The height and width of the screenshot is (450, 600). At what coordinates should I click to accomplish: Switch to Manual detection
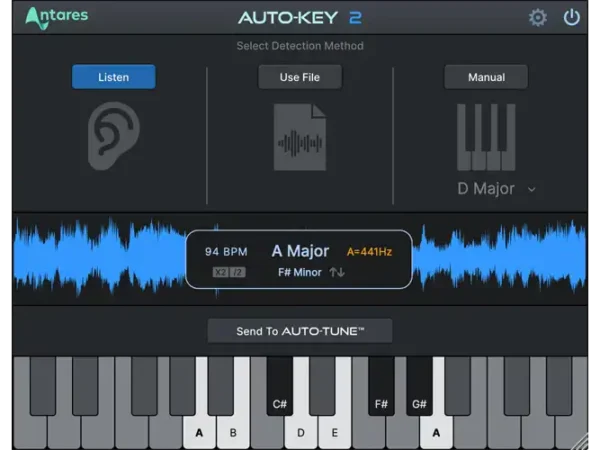(x=486, y=77)
